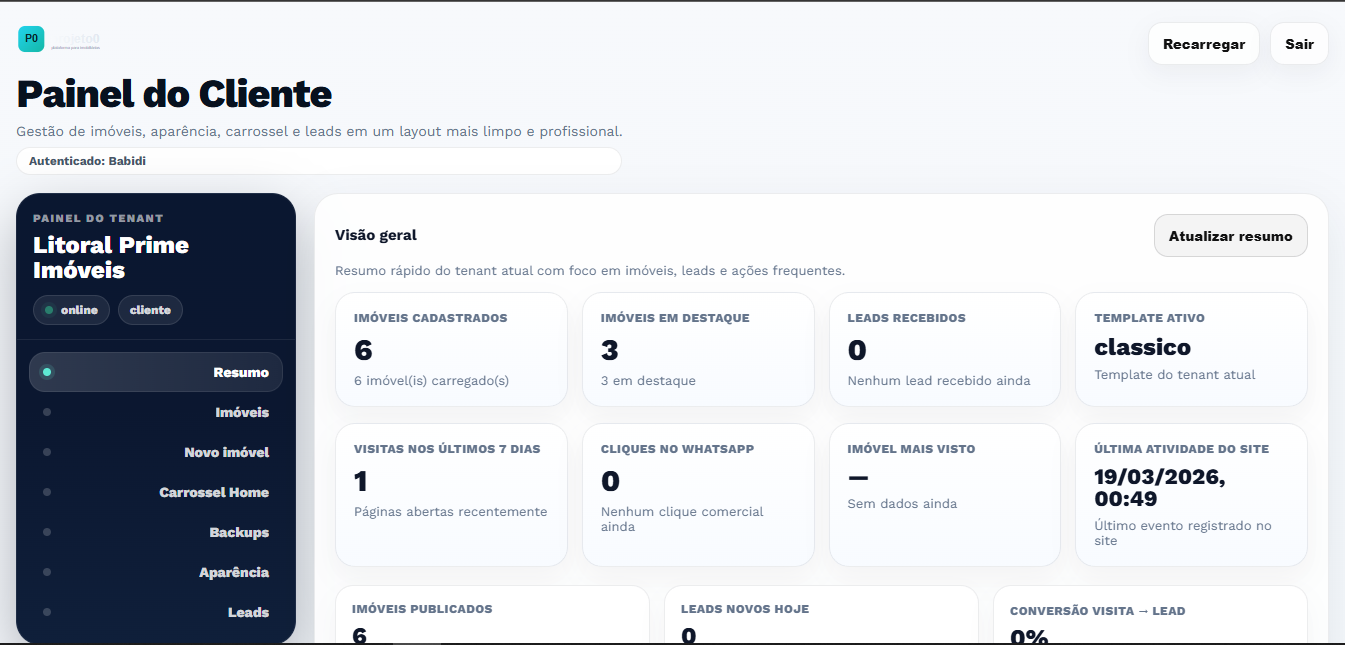Click the active indicator dot next to Resumo
The width and height of the screenshot is (1345, 645).
pyautogui.click(x=46, y=371)
